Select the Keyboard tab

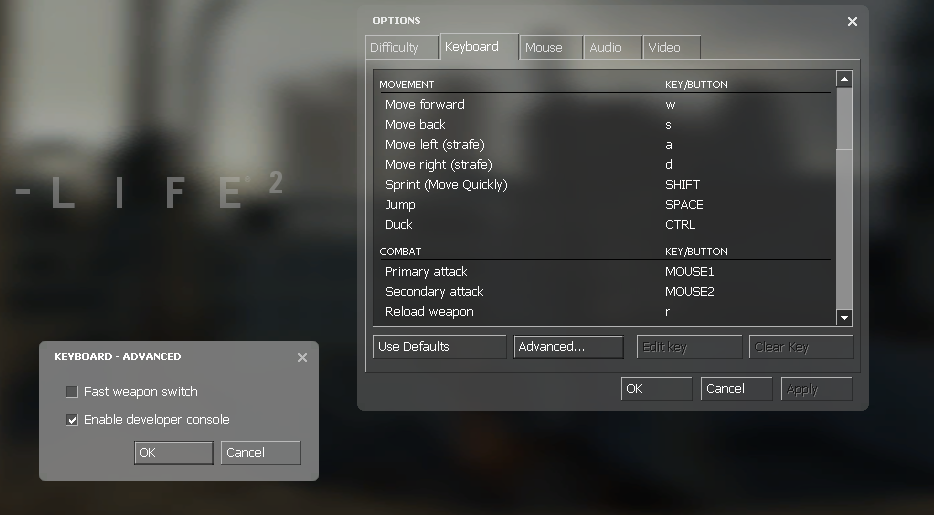[479, 46]
